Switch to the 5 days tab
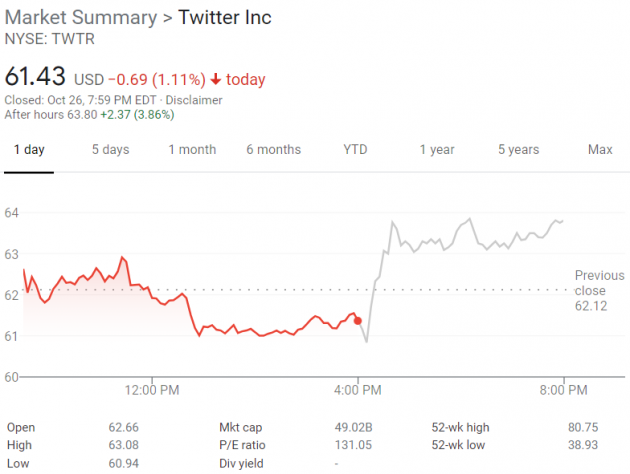Viewport: 630px width, 474px height. [x=110, y=149]
